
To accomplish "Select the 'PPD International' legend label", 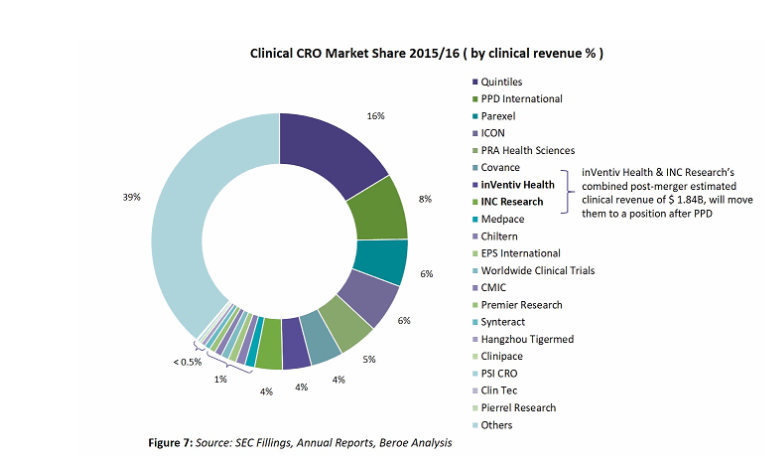I will click(521, 99).
